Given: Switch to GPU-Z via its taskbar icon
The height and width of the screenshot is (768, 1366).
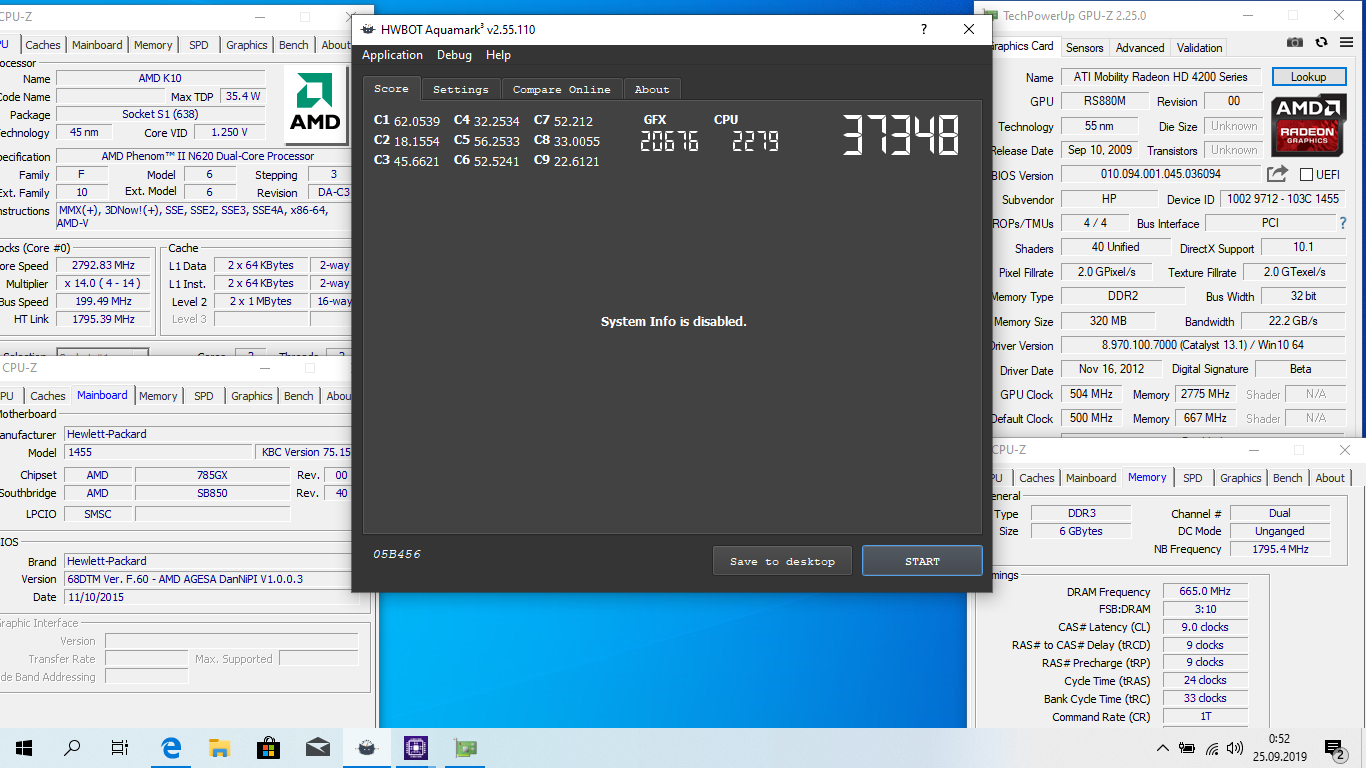Looking at the screenshot, I should [x=464, y=747].
